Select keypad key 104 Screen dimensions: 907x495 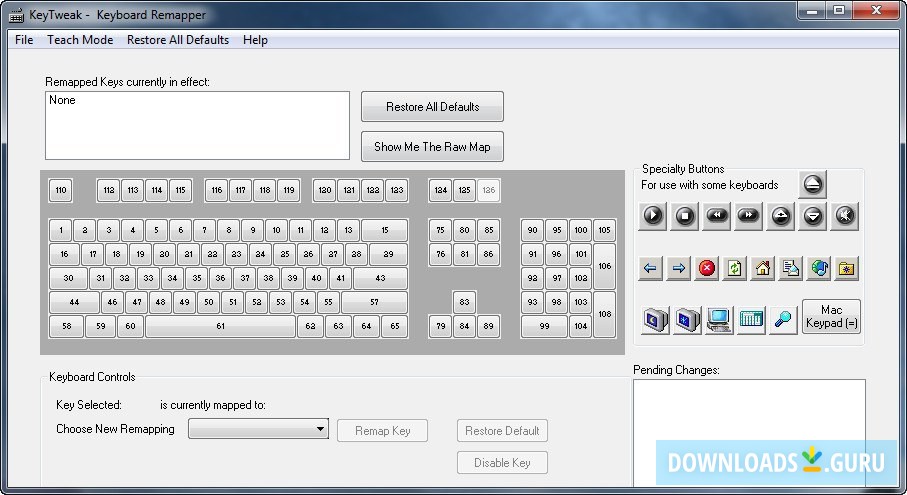click(581, 326)
